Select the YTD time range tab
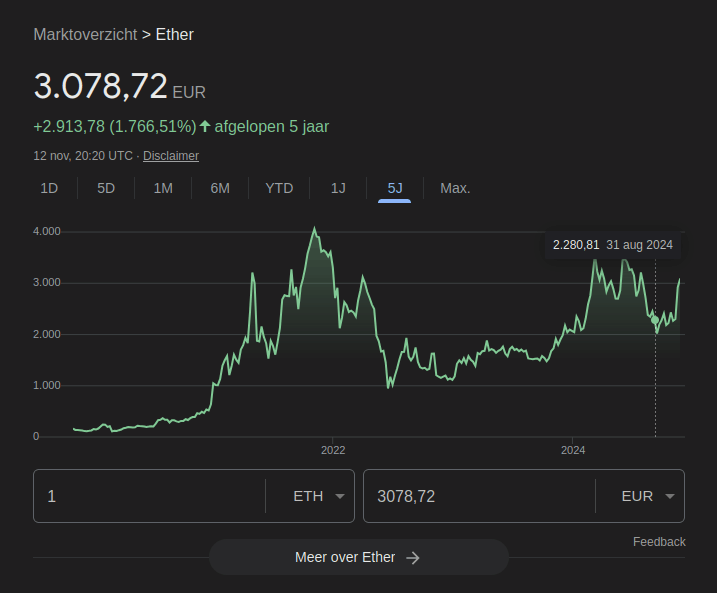 [279, 188]
